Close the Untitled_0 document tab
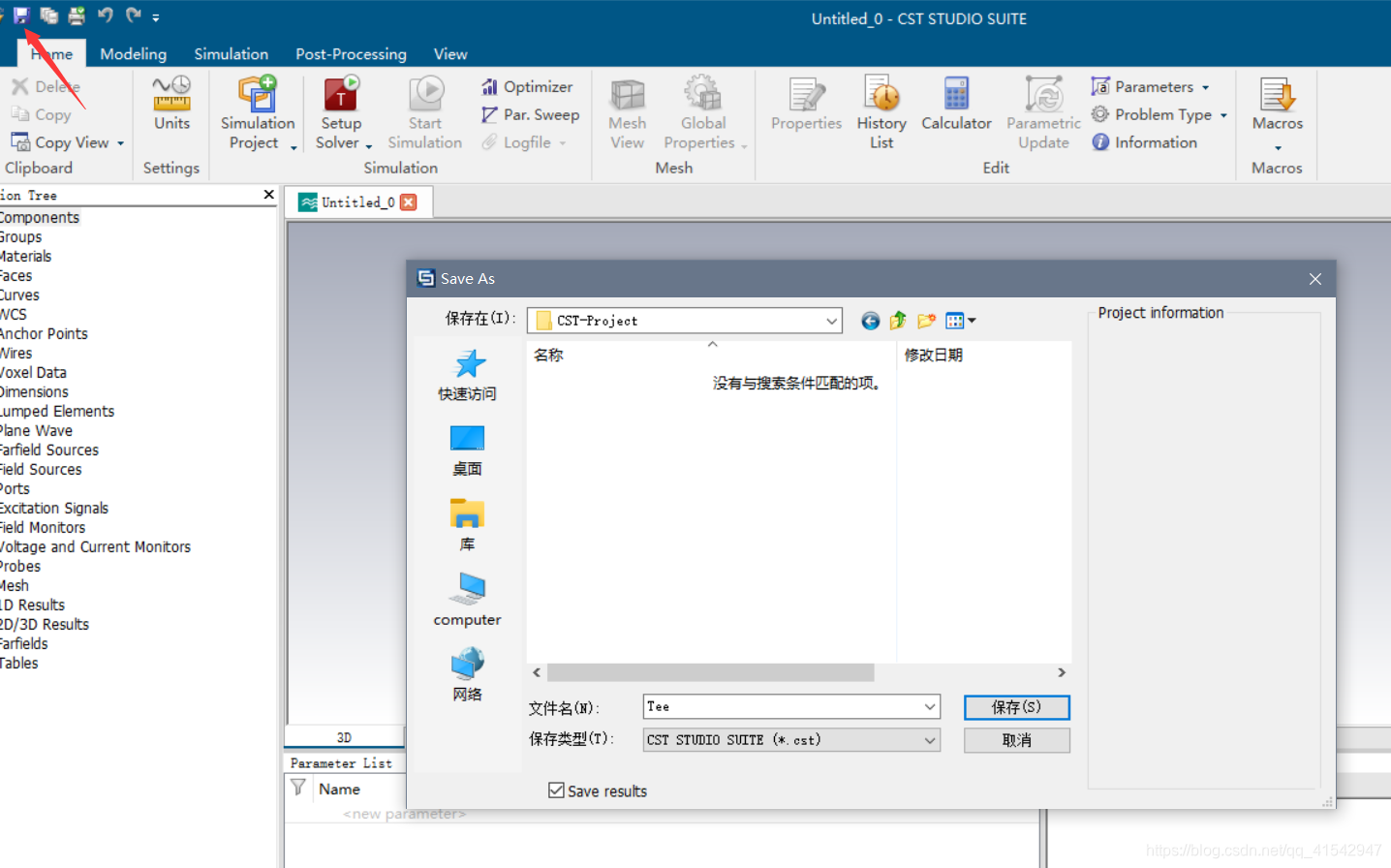The image size is (1391, 868). tap(409, 202)
